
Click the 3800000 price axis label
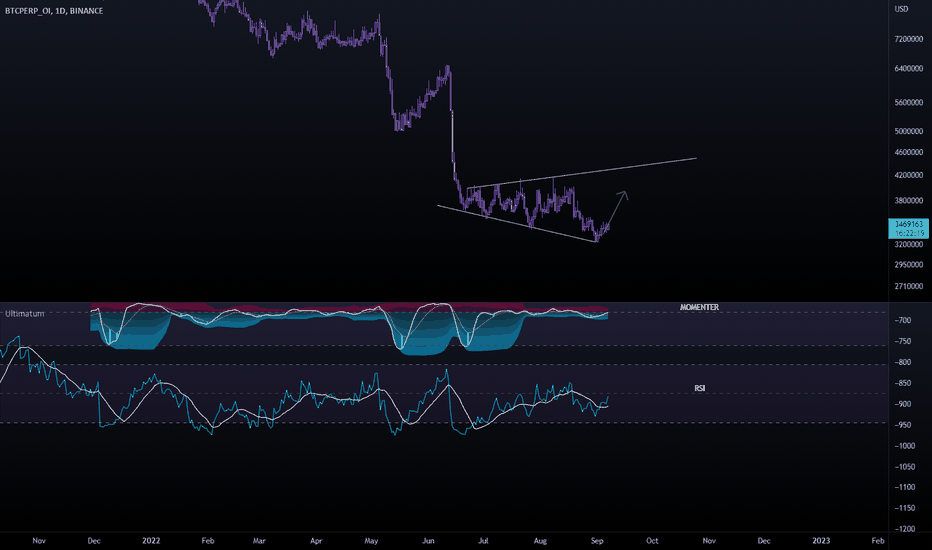click(x=909, y=200)
